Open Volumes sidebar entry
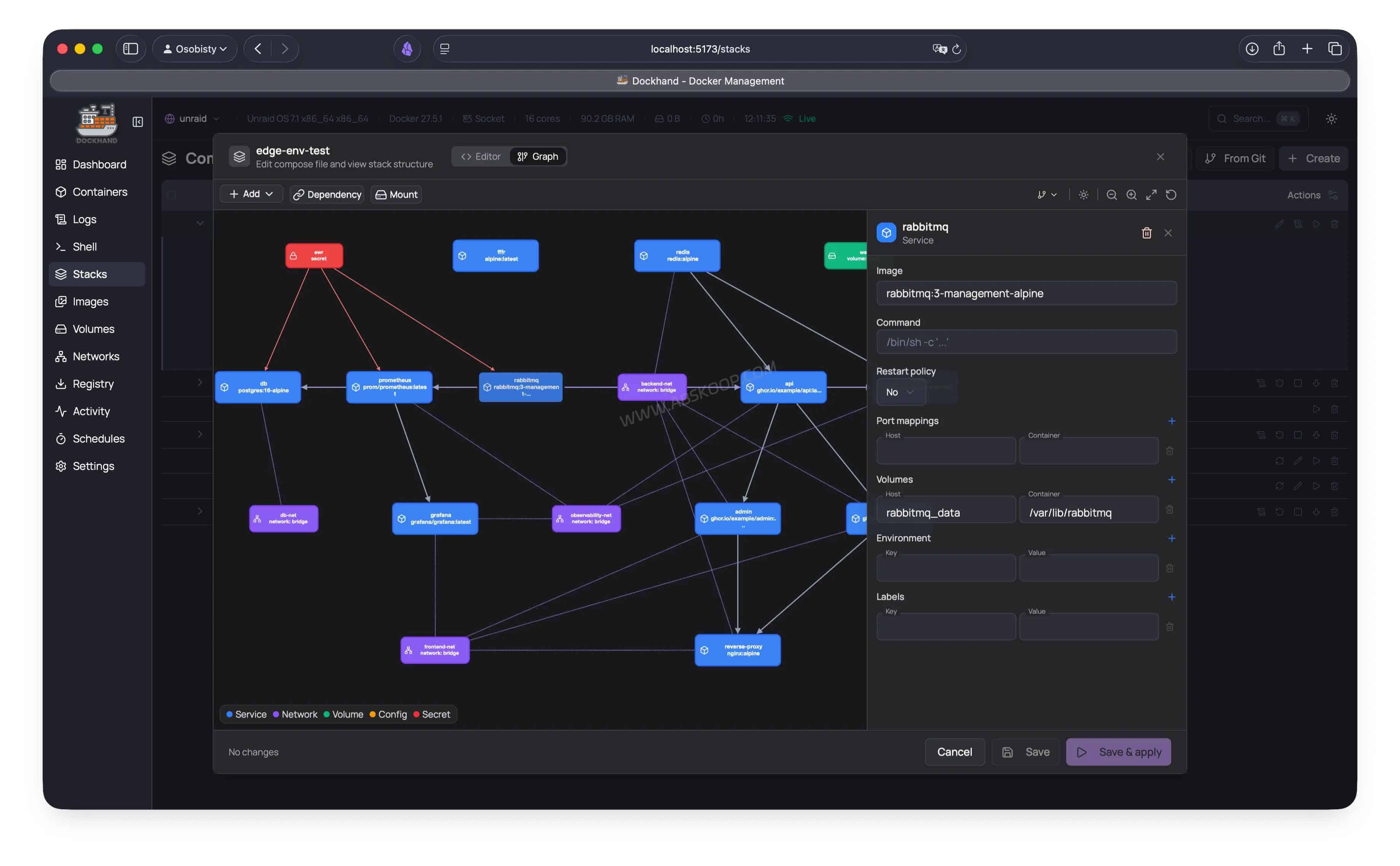This screenshot has width=1400, height=866. point(97,329)
